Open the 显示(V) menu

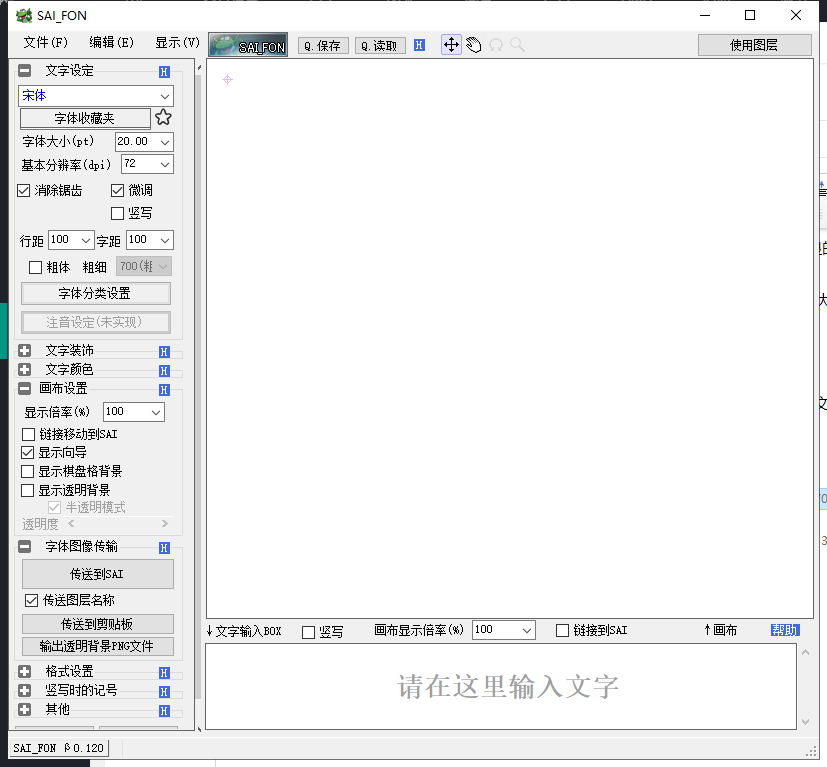point(177,43)
